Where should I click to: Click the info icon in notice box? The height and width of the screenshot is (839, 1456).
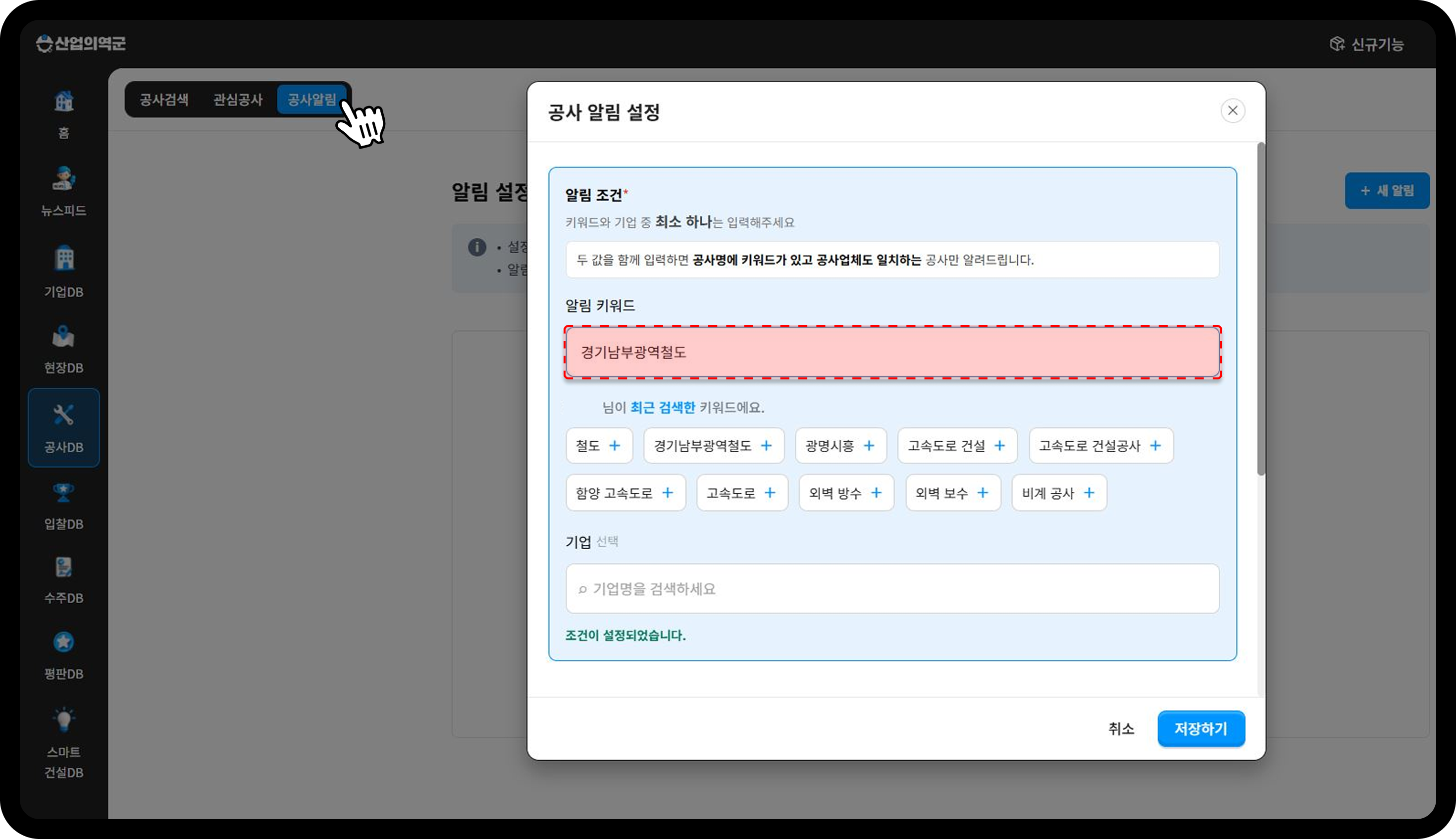click(x=477, y=247)
